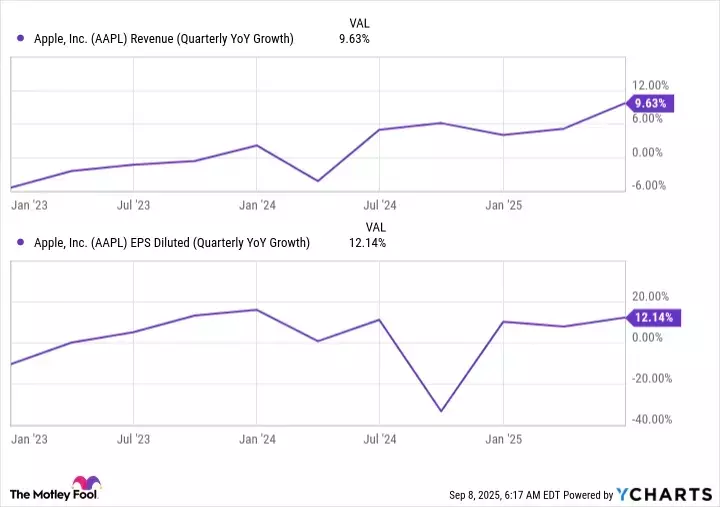The width and height of the screenshot is (720, 507).
Task: Click the Jan '24 label on EPS chart axis
Action: click(258, 438)
